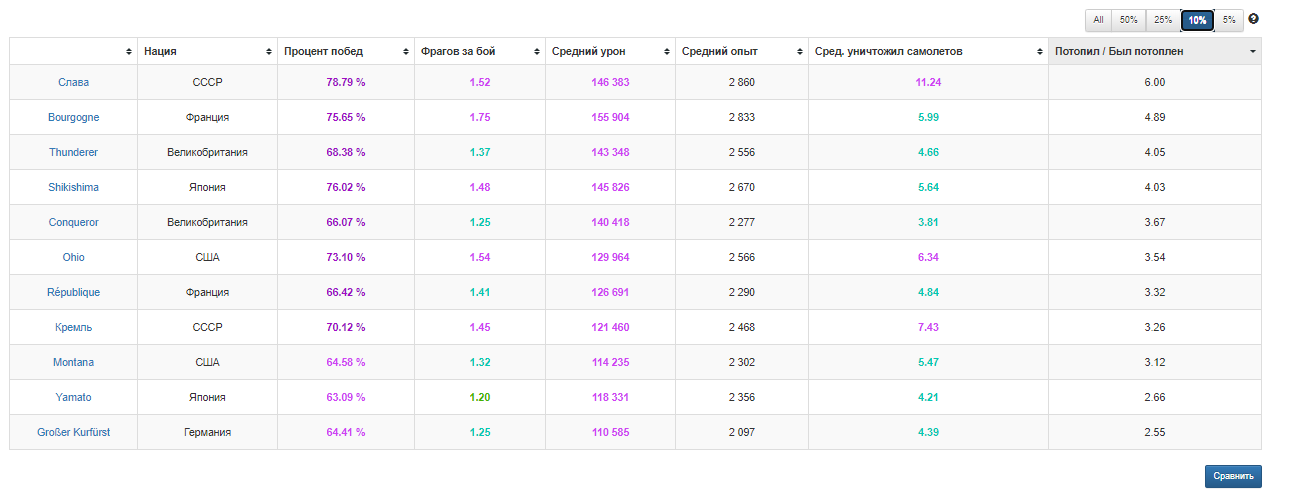Click planes destroyed value 6.34

(928, 257)
